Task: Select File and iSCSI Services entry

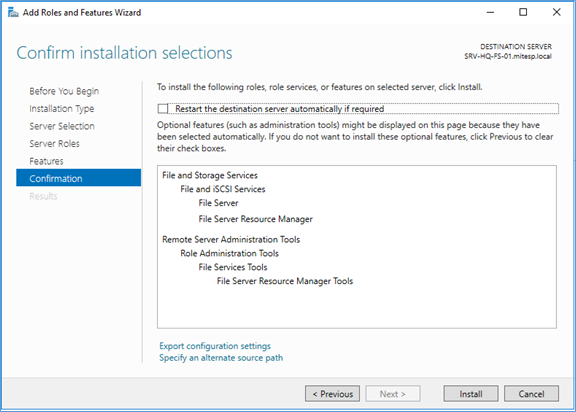Action: [223, 189]
